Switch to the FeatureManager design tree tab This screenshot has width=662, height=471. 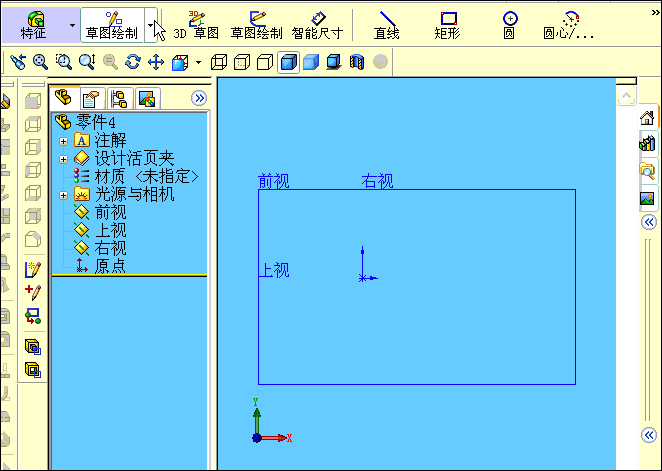[x=64, y=98]
